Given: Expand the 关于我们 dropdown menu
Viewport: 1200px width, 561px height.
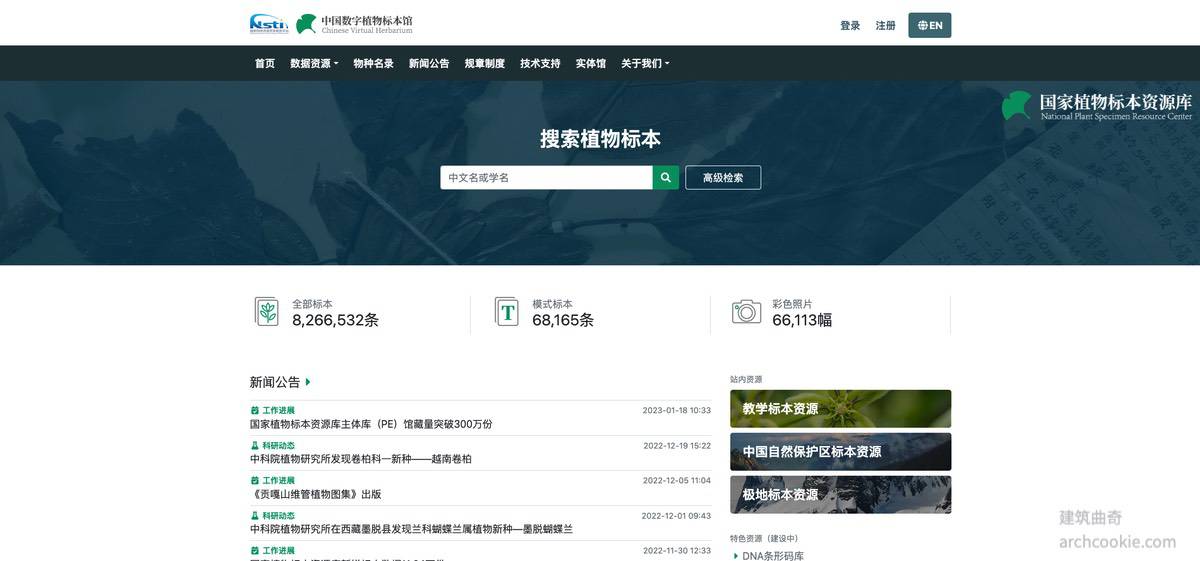Looking at the screenshot, I should (x=645, y=63).
